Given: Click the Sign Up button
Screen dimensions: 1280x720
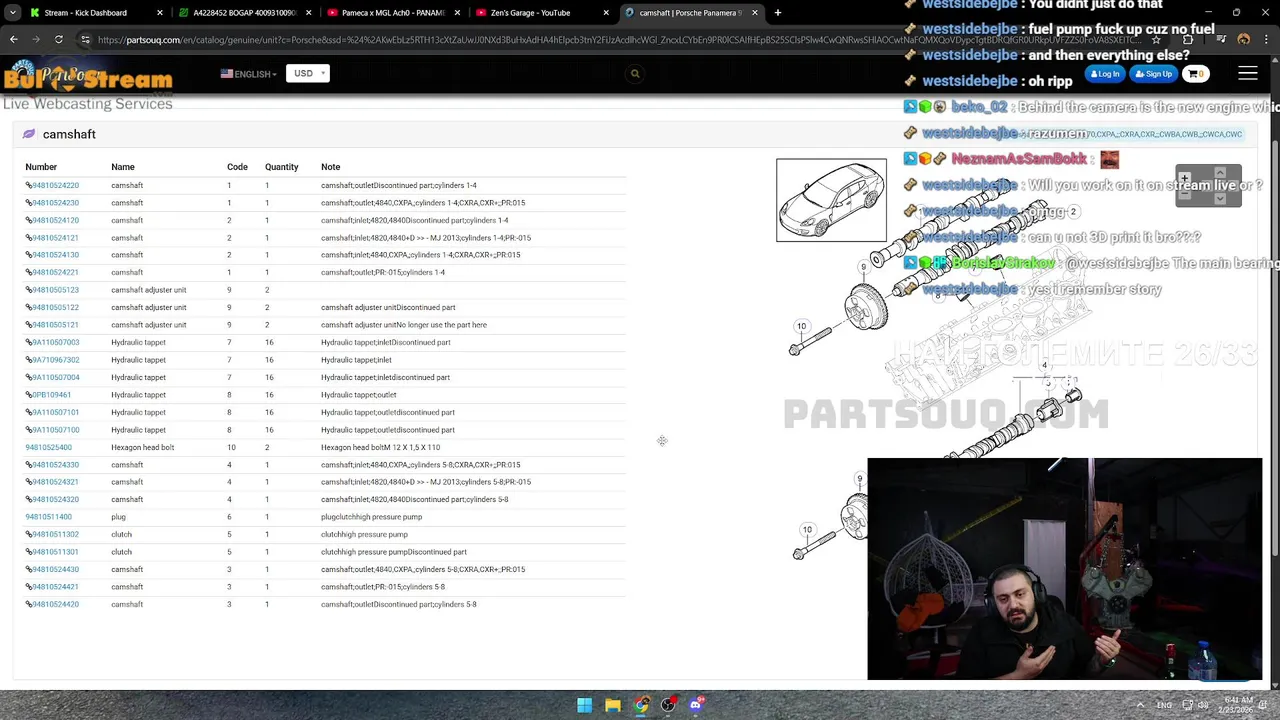Looking at the screenshot, I should pyautogui.click(x=1154, y=74).
